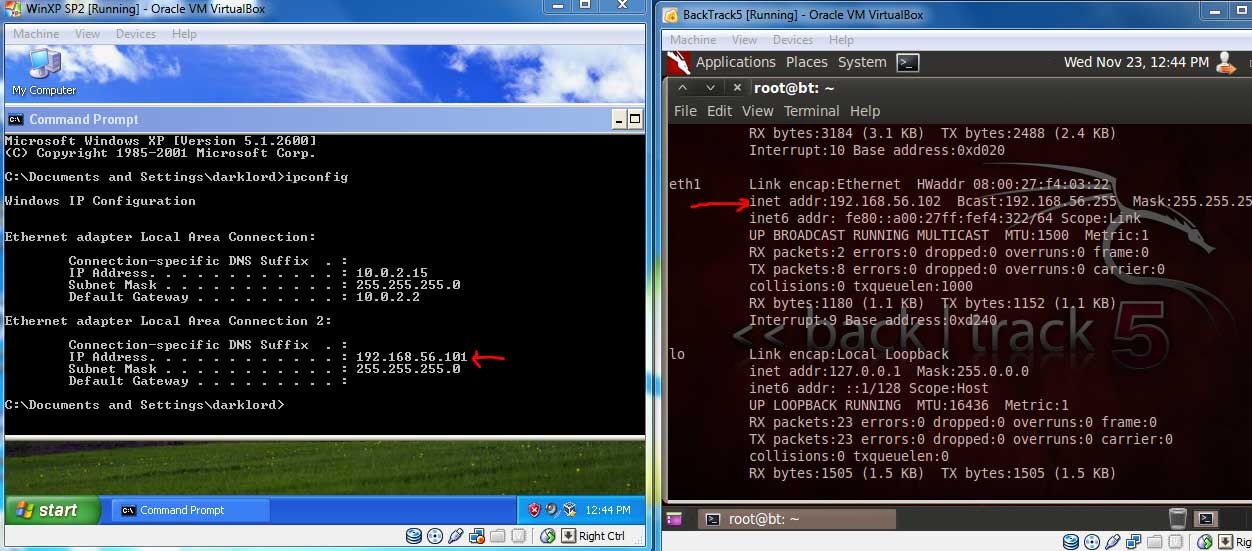Expand the Places menu in BackTrack
Viewport: 1252px width, 551px height.
coord(806,62)
